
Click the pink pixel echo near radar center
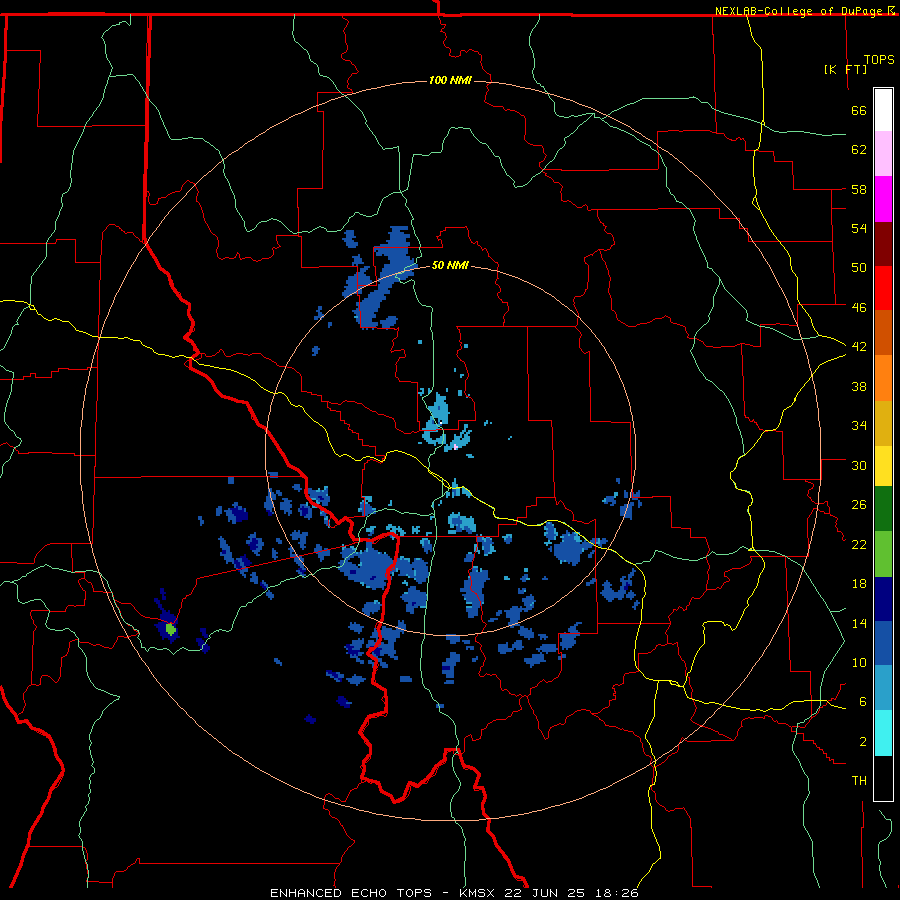[456, 446]
